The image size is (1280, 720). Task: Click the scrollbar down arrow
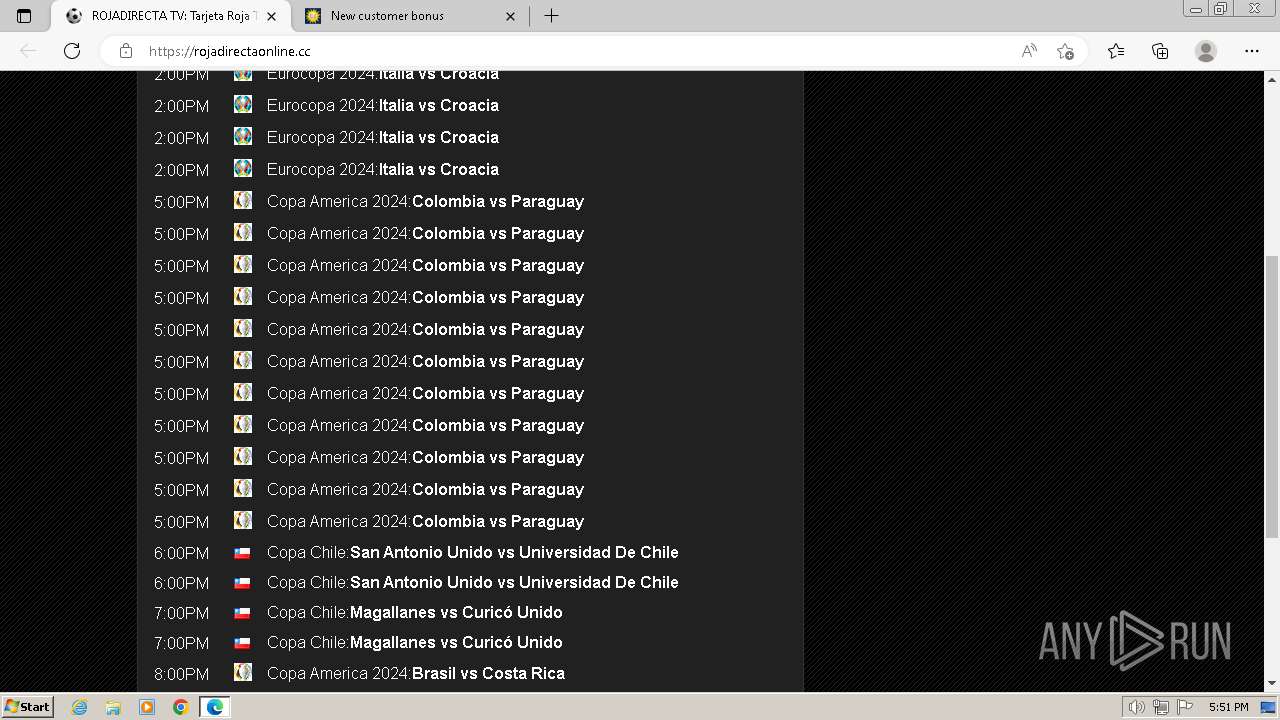pyautogui.click(x=1272, y=683)
